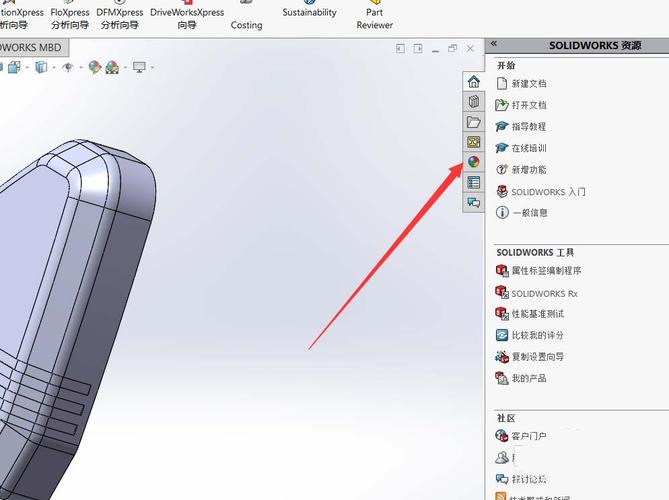Open the SOLIDWORKS Resources home tab
Viewport: 669px width, 500px height.
point(474,81)
